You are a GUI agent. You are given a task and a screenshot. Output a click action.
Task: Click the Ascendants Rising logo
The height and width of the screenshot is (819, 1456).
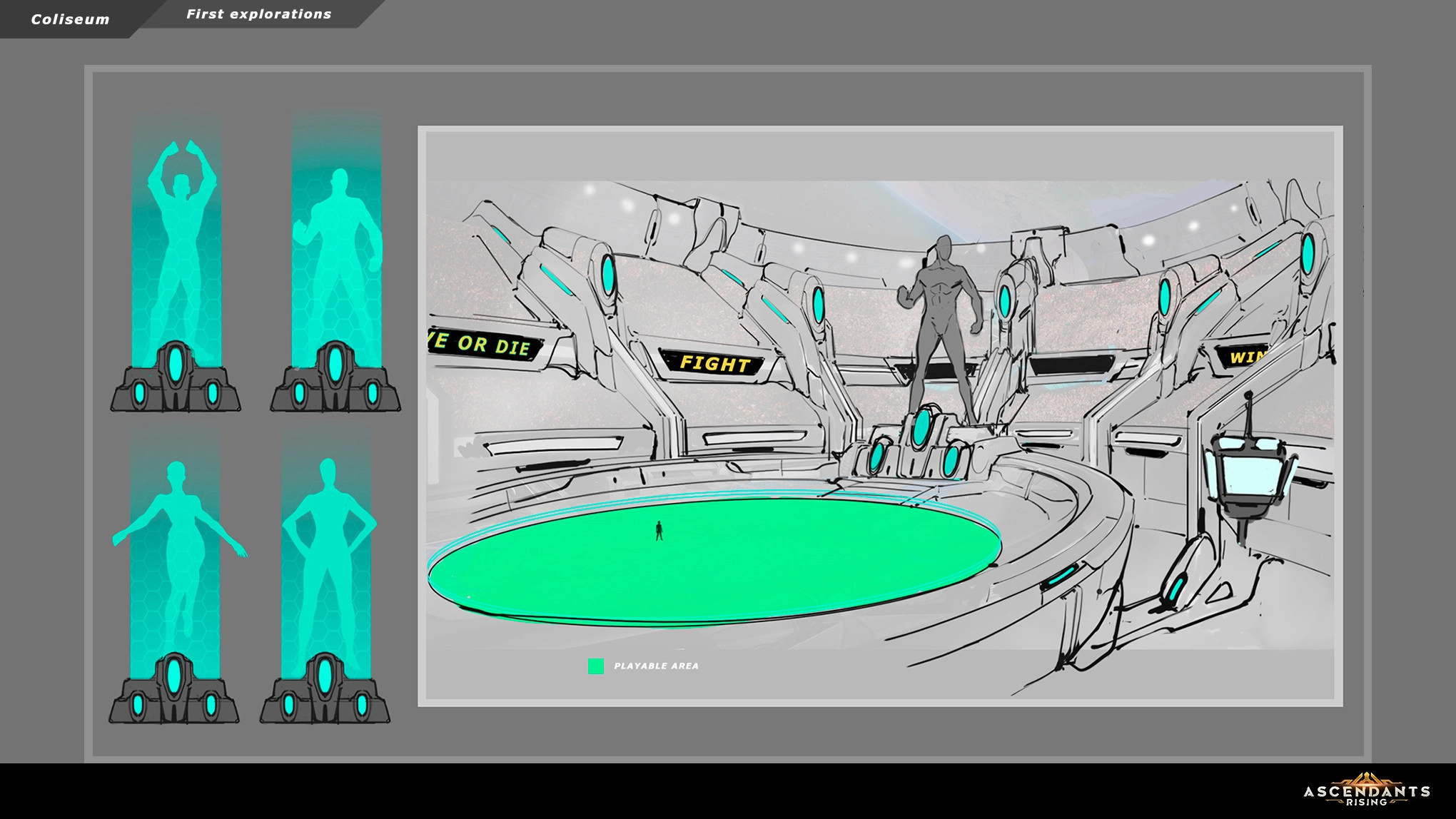pos(1366,790)
